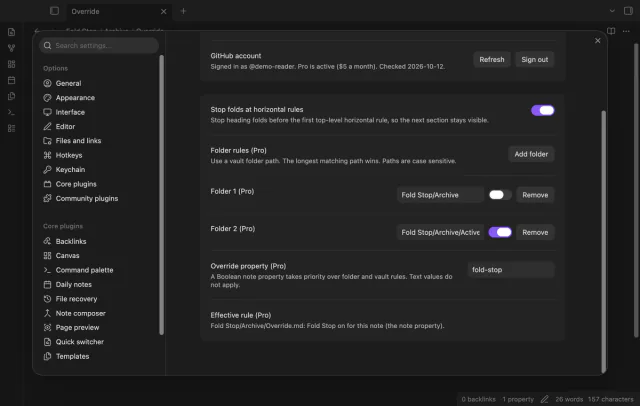Click the 0 backlinks status bar item

point(478,399)
